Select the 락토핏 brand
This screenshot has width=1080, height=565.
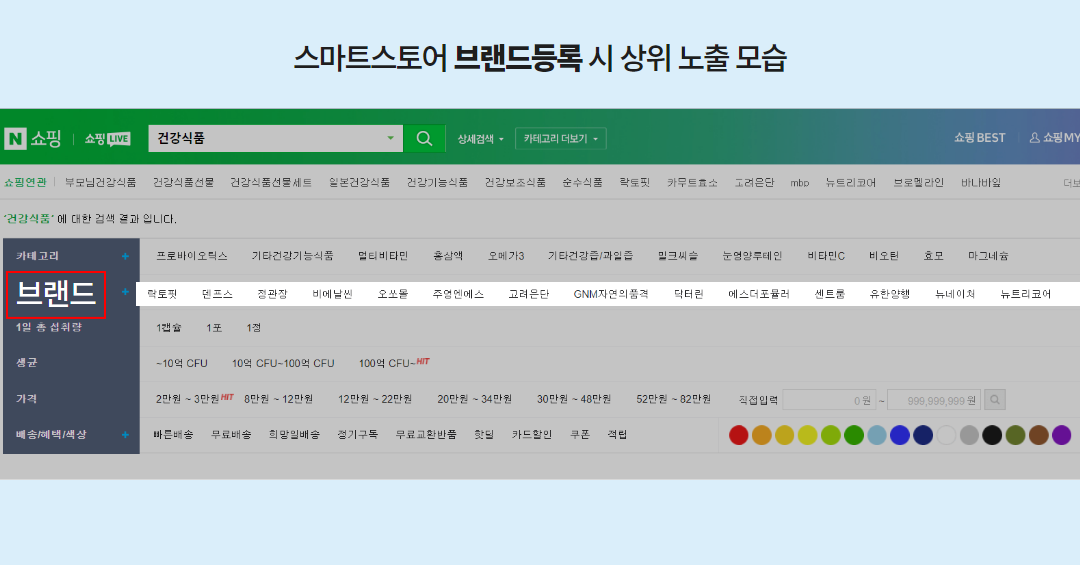(163, 294)
